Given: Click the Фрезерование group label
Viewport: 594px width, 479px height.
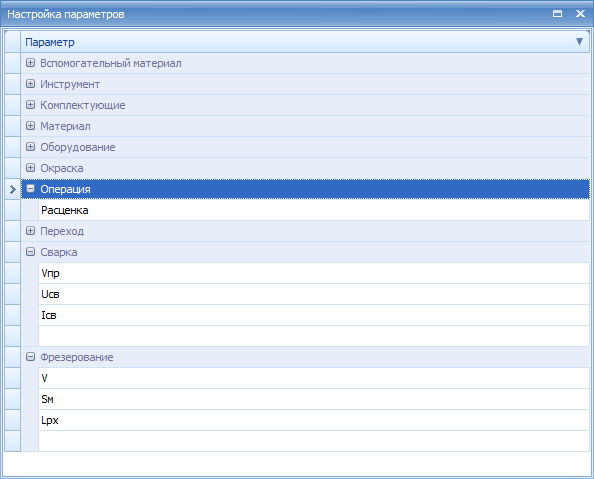Looking at the screenshot, I should tap(77, 357).
